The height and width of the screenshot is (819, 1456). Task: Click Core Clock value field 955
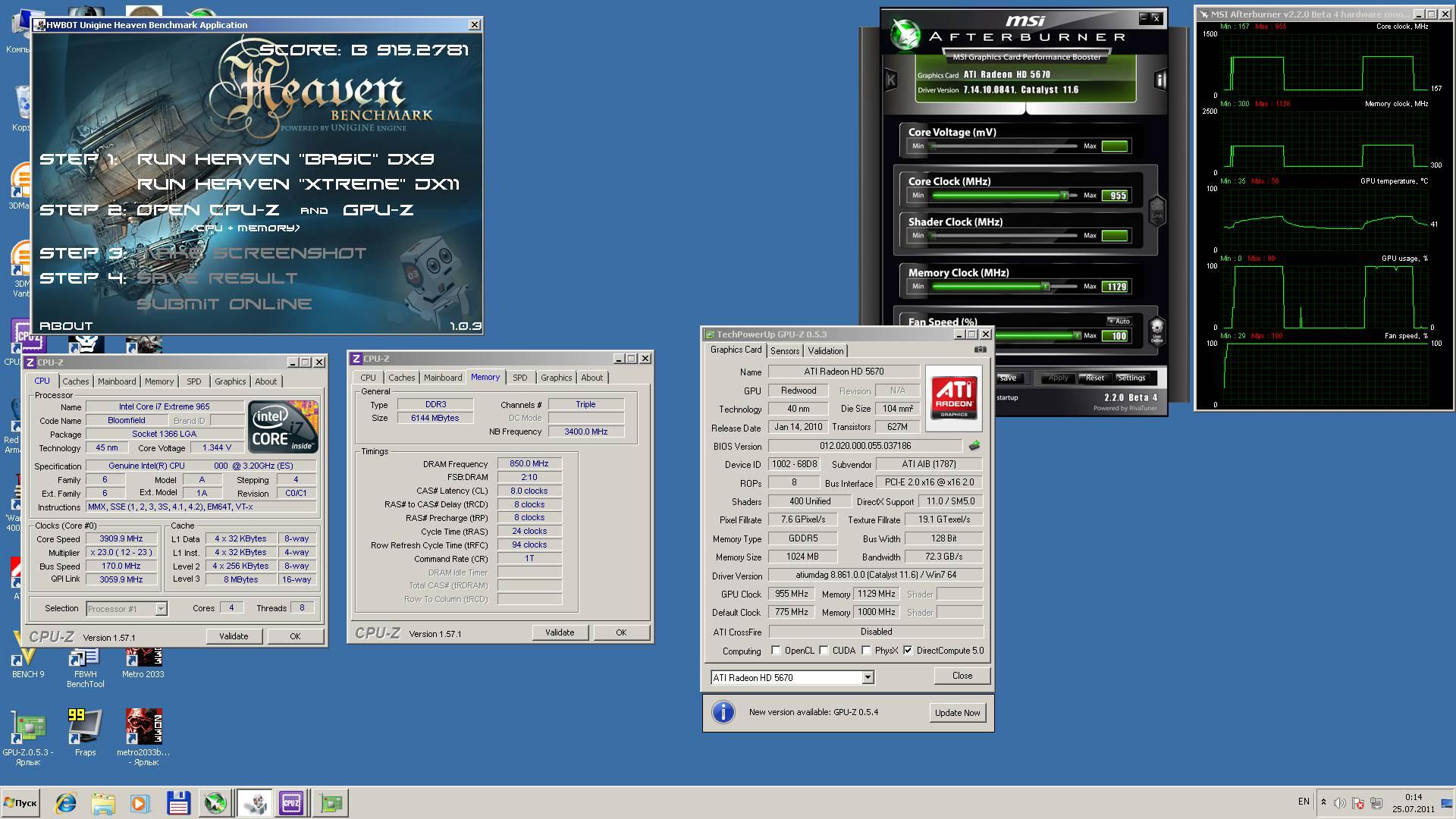coord(1116,196)
